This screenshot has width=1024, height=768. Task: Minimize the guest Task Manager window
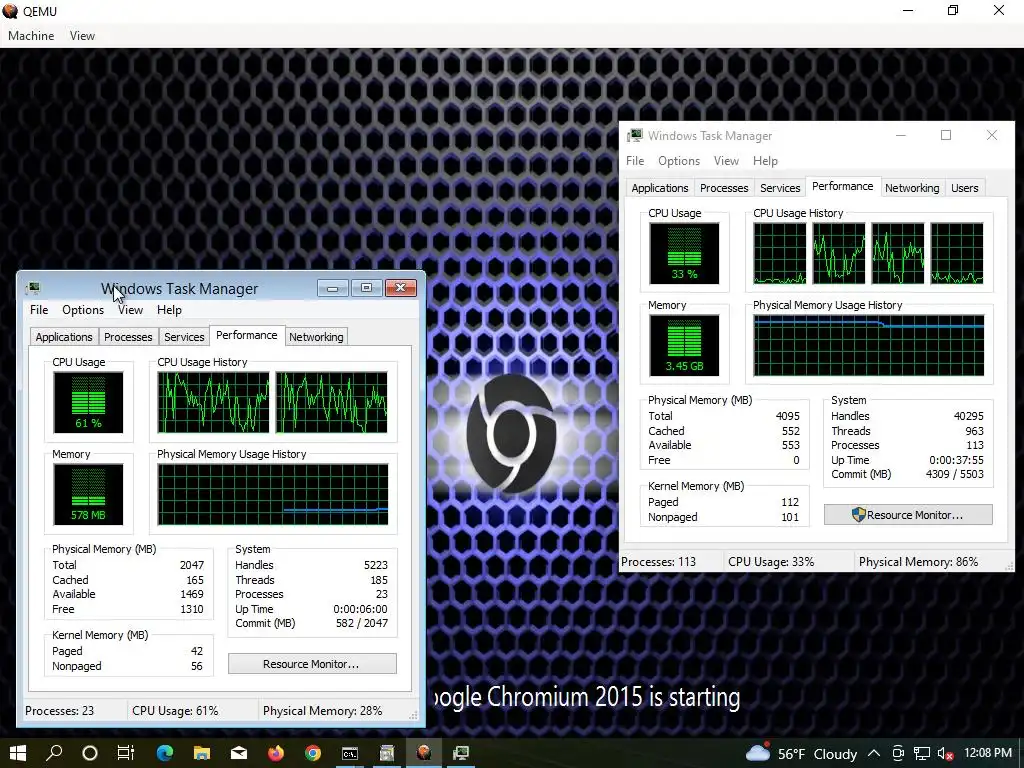tap(332, 288)
